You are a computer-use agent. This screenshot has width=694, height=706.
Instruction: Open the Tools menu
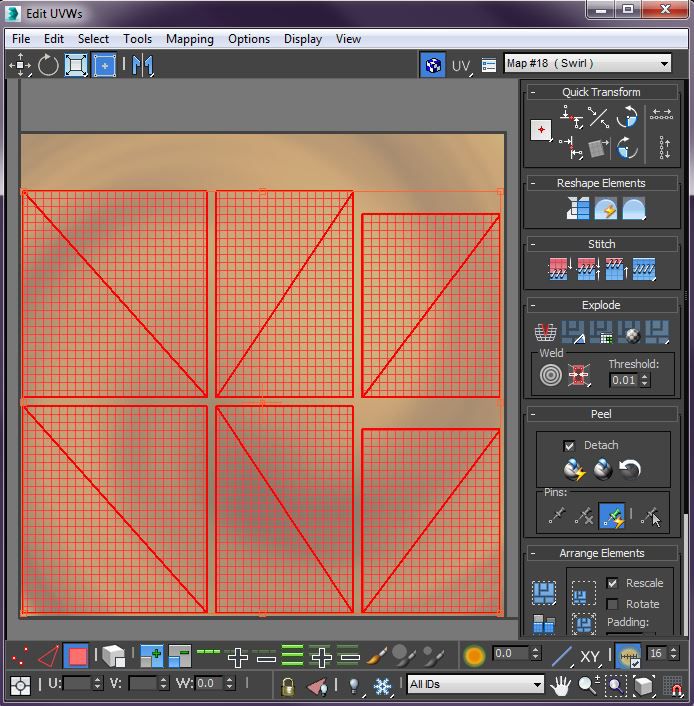(x=137, y=39)
